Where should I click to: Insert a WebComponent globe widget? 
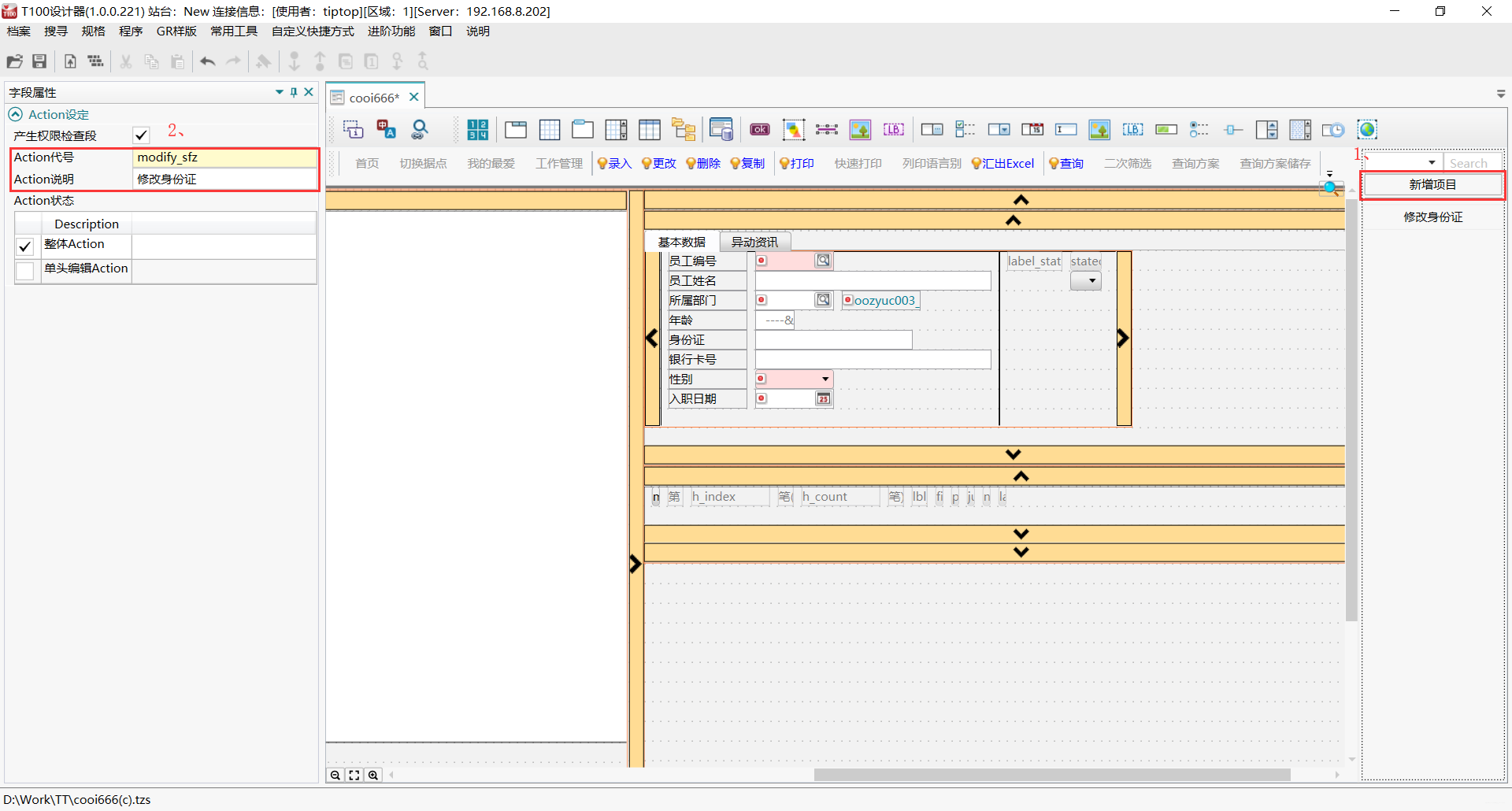1367,129
